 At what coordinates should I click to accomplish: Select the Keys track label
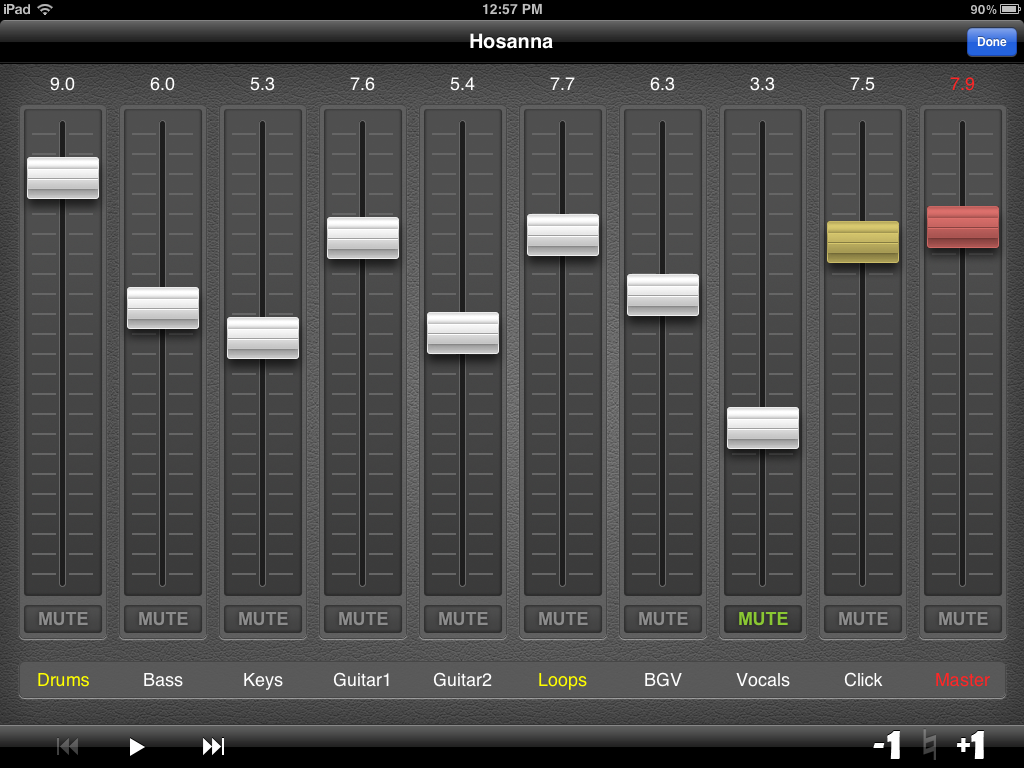(x=263, y=680)
